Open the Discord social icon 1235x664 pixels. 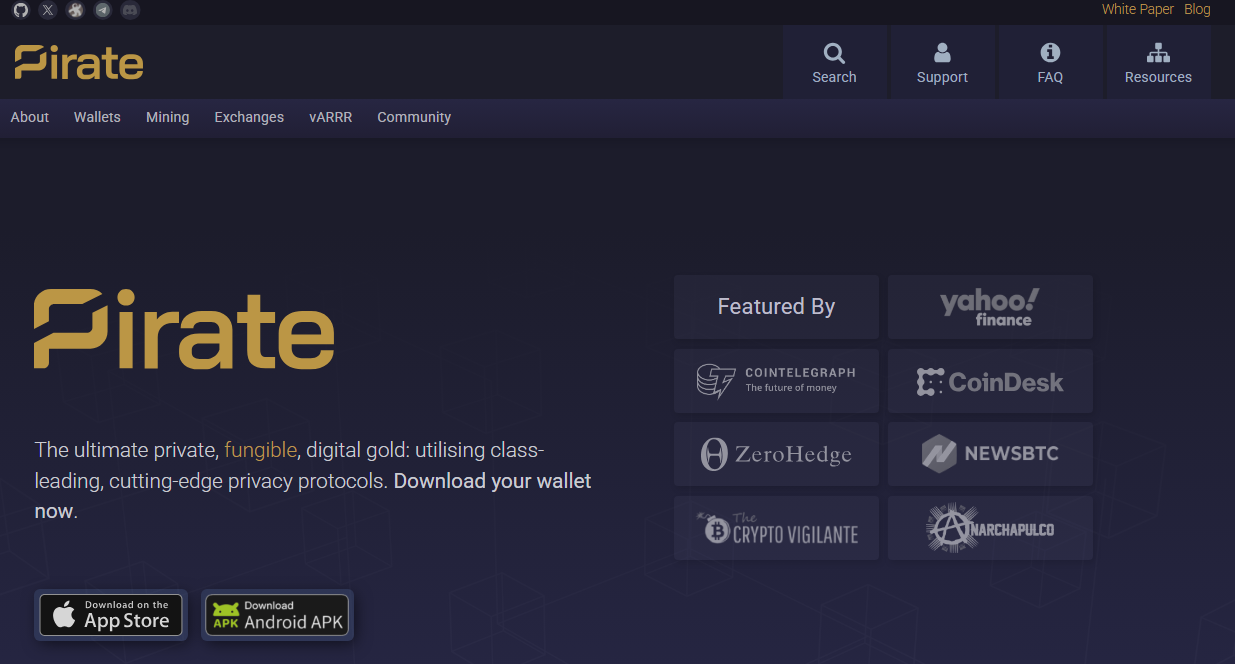[x=130, y=10]
